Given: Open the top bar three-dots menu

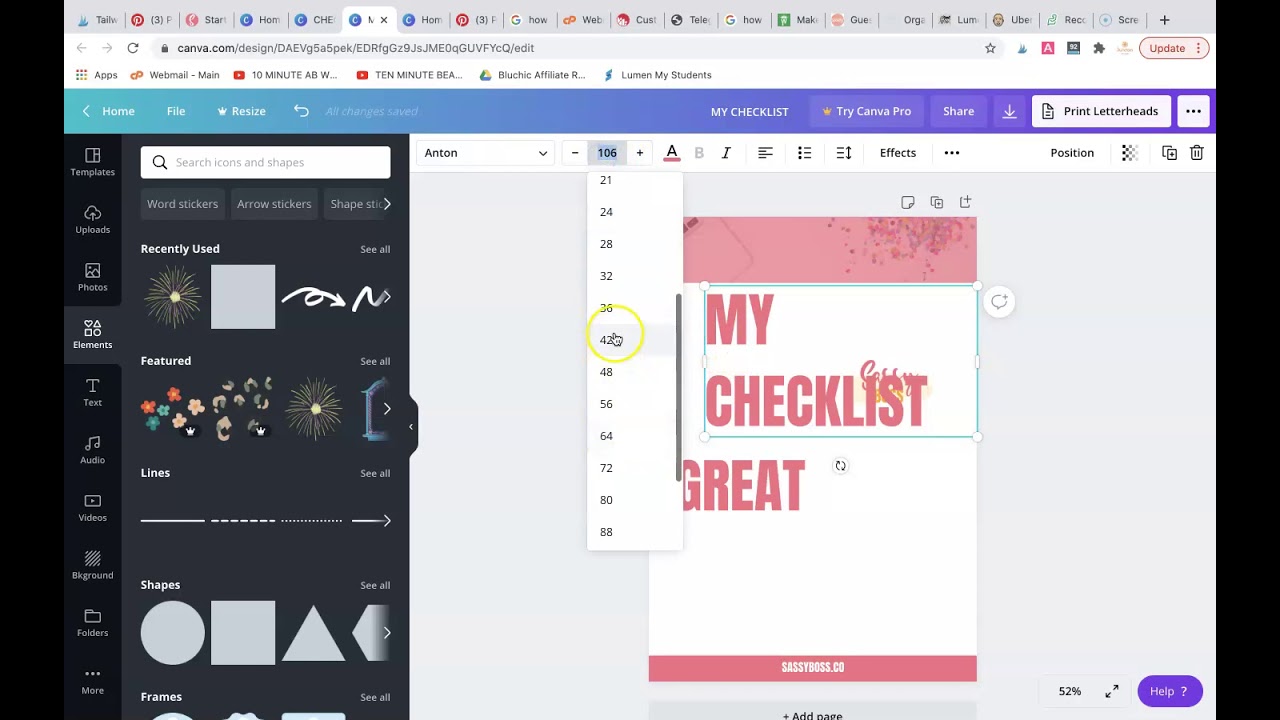Looking at the screenshot, I should click(x=1193, y=111).
